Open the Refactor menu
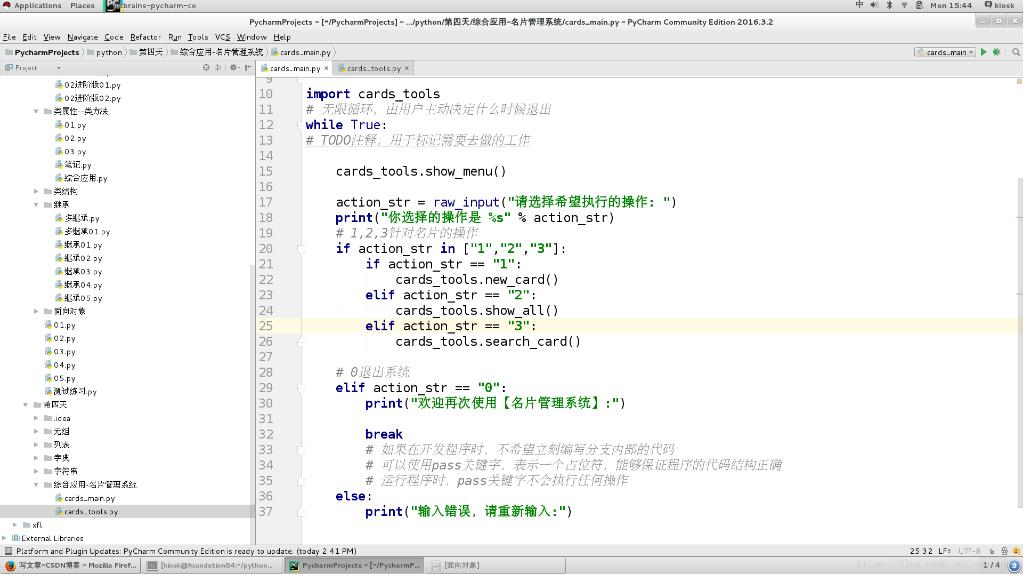This screenshot has width=1025, height=575. coord(145,37)
